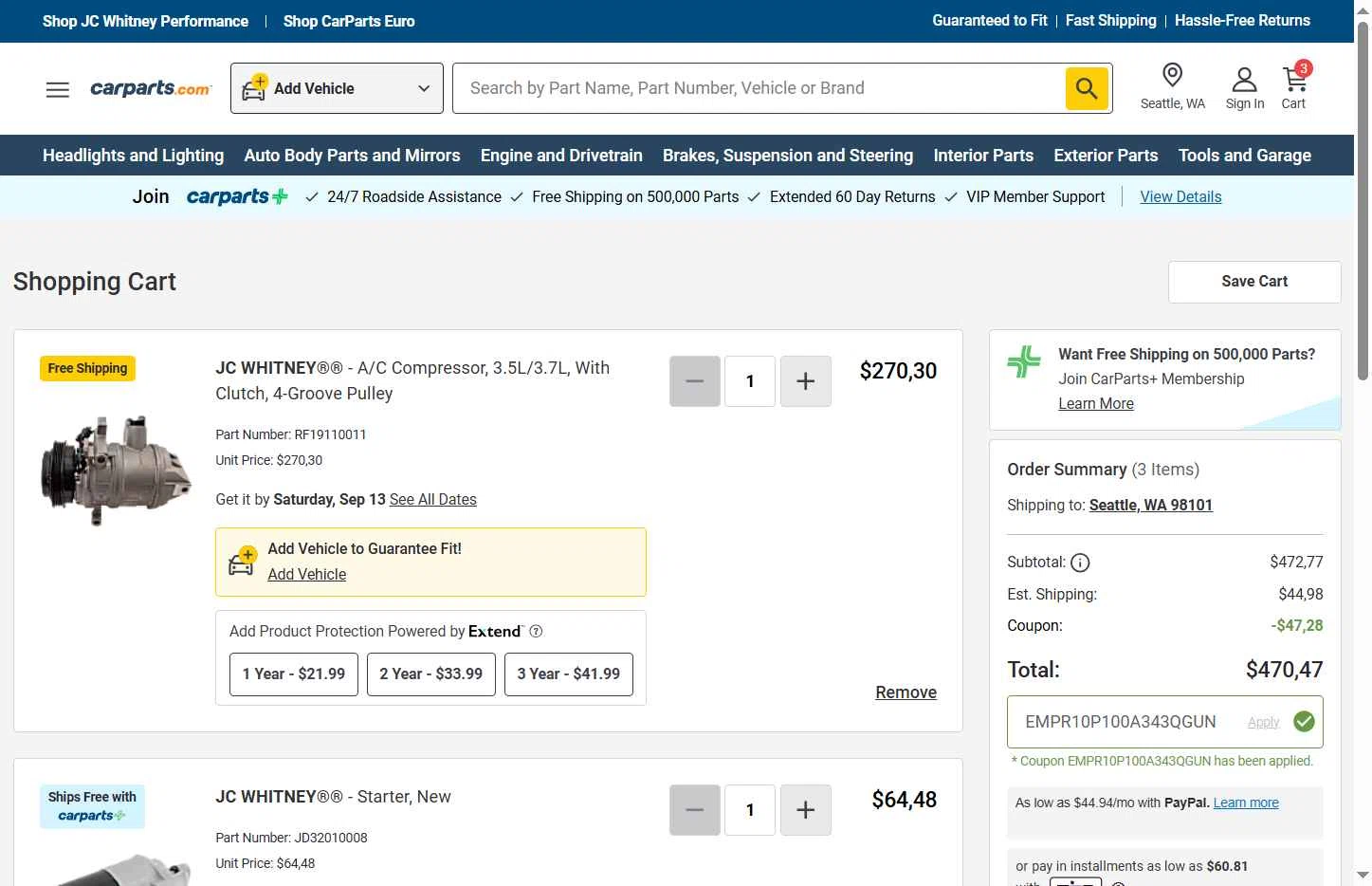Viewport: 1372px width, 886px height.
Task: Click the CarParts+ logo in Join banner
Action: pyautogui.click(x=237, y=196)
